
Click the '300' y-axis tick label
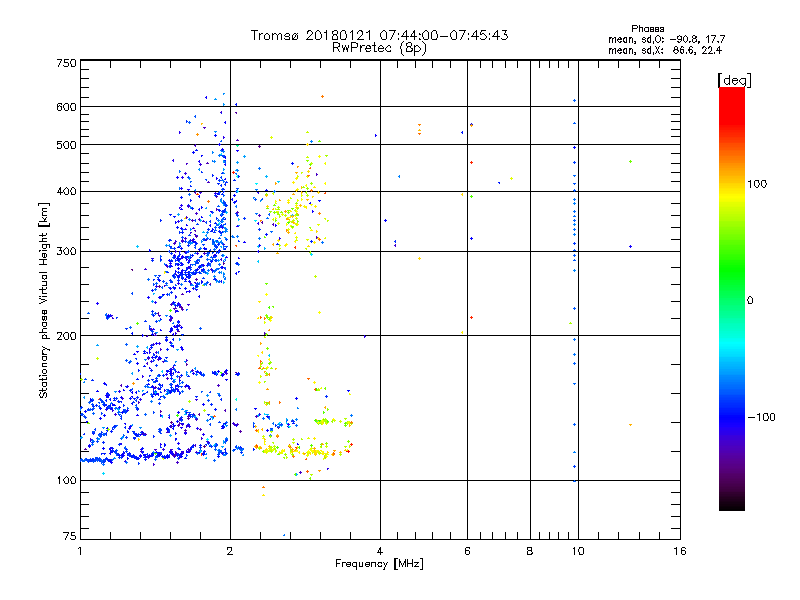pyautogui.click(x=66, y=252)
